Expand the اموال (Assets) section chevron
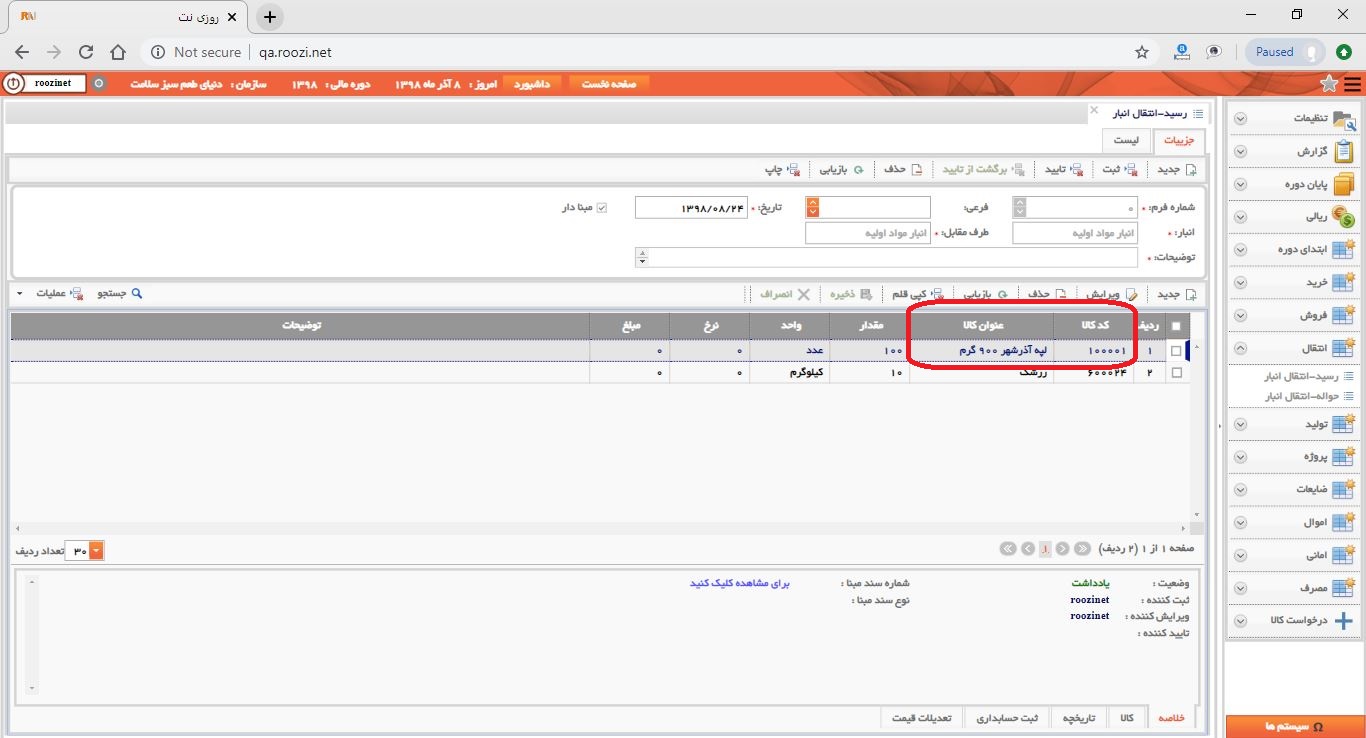 click(x=1240, y=523)
